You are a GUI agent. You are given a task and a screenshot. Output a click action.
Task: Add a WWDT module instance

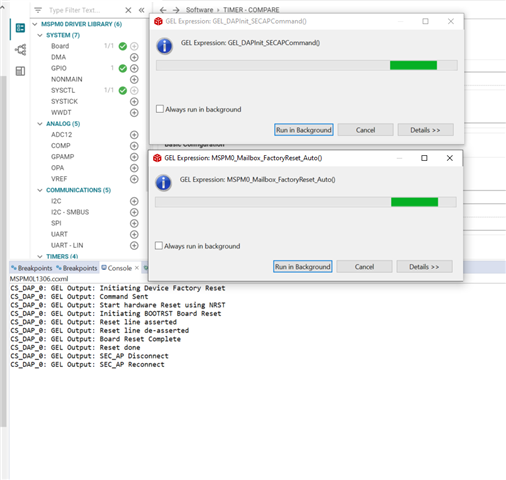pos(134,113)
